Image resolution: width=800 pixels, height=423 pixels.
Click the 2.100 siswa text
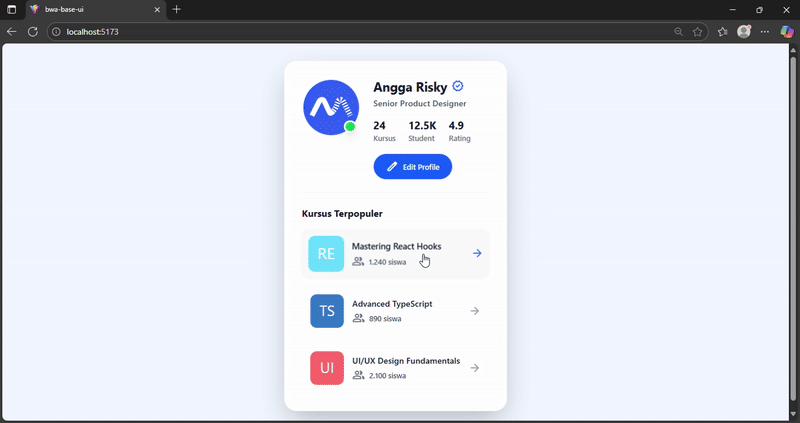tap(387, 376)
